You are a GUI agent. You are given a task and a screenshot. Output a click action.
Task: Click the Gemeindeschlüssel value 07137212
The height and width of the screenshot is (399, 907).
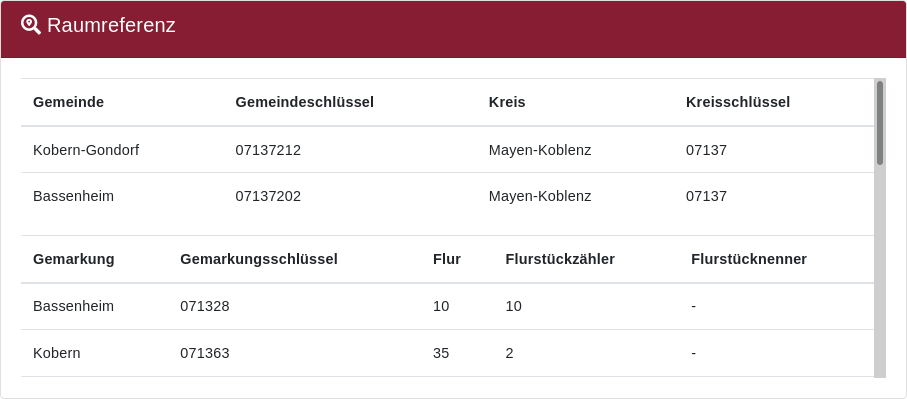[x=268, y=150]
